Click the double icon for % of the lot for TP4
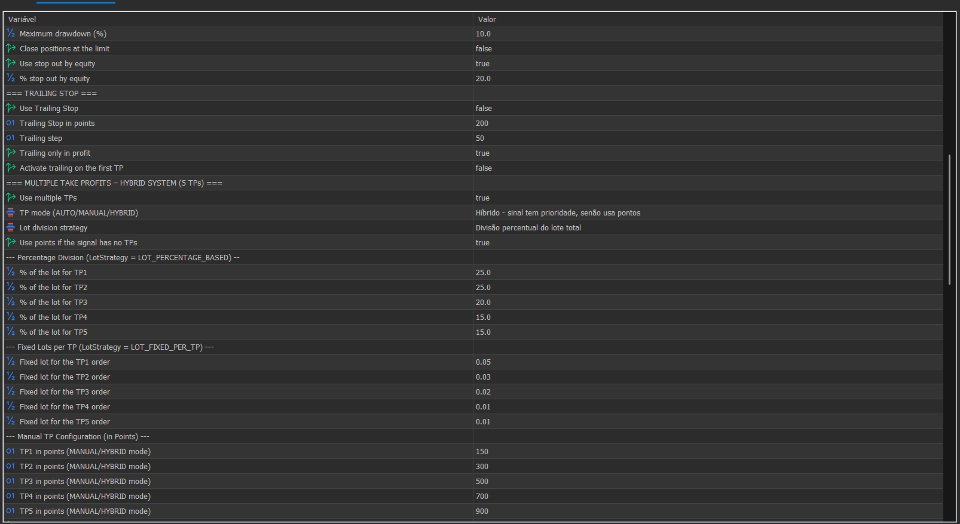 (10, 317)
